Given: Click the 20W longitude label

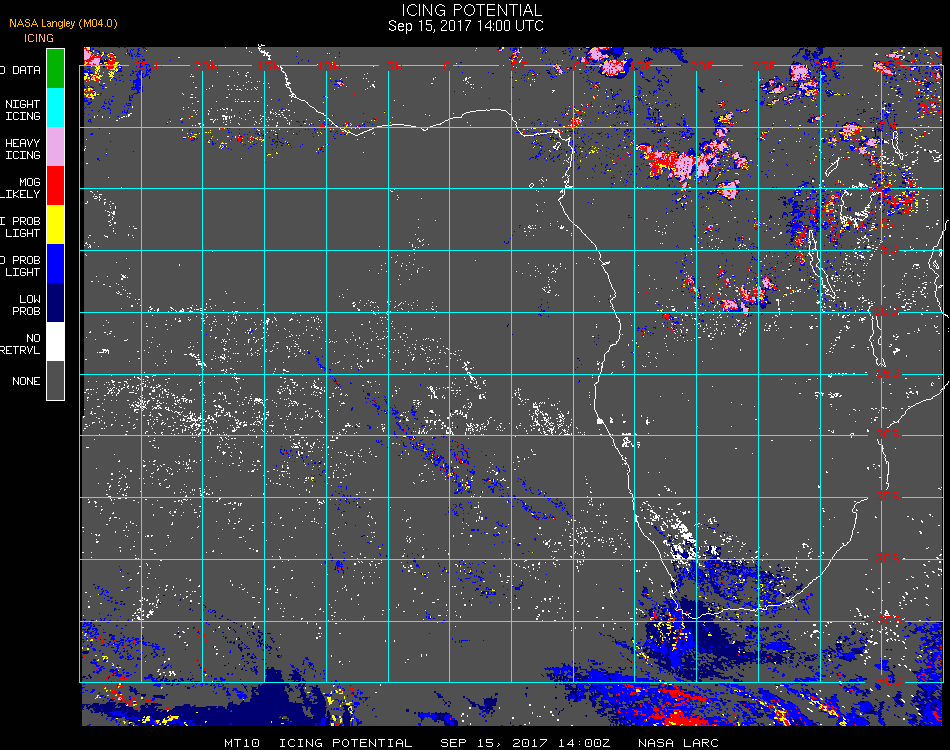Looking at the screenshot, I should click(x=207, y=66).
